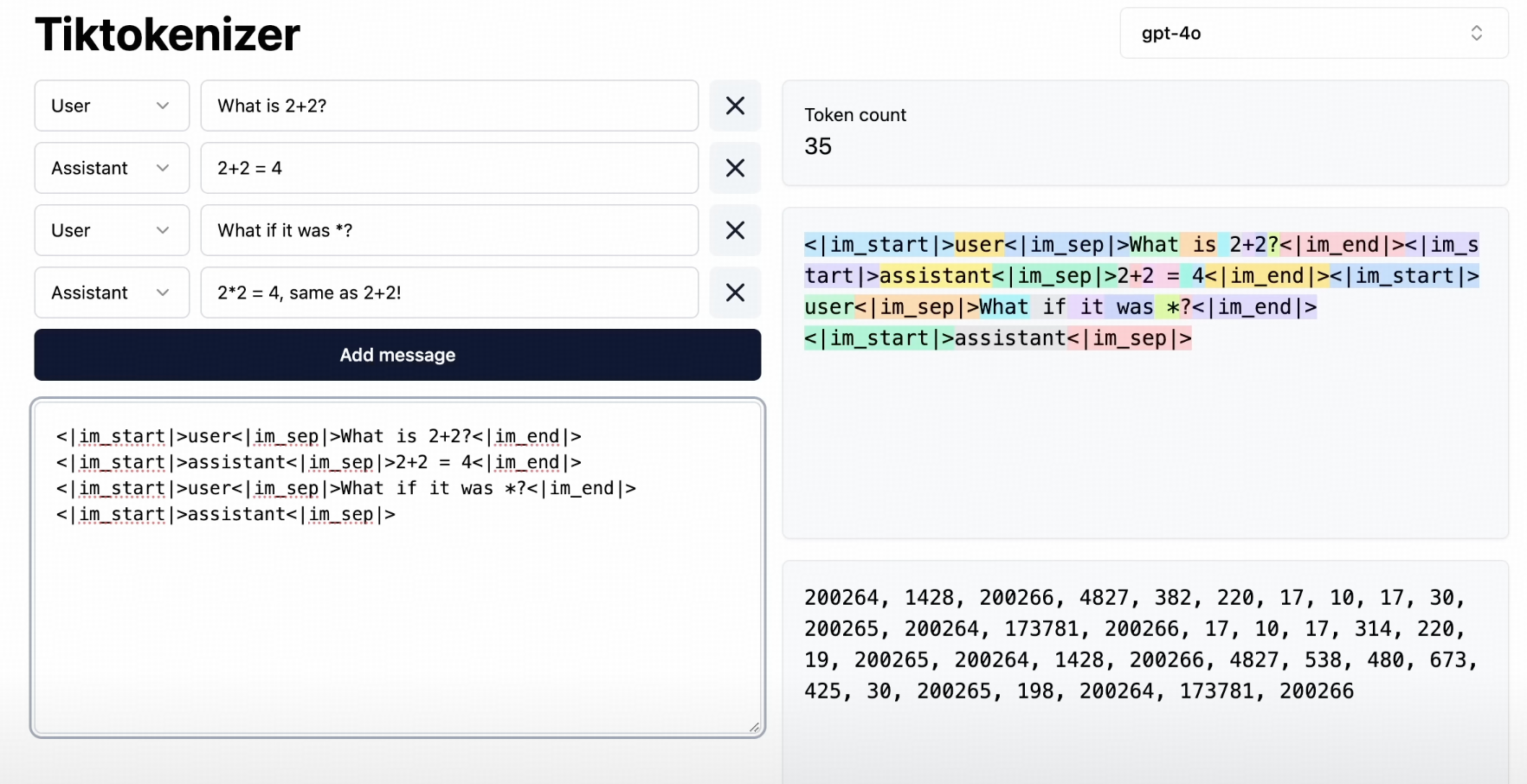This screenshot has height=784, width=1527.
Task: Edit the '2*2 = 4, same as 2+2!' field
Action: point(449,292)
